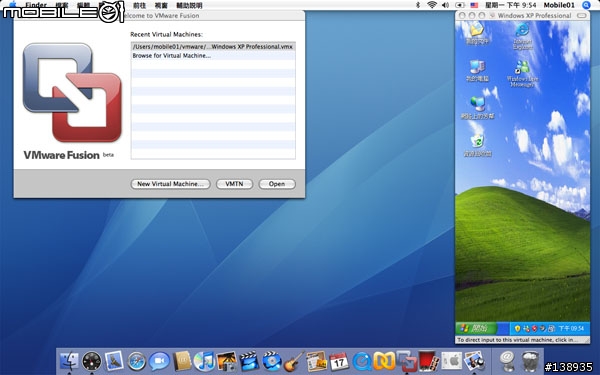
Task: Launch Dashboard from the Dock
Action: pos(92,361)
